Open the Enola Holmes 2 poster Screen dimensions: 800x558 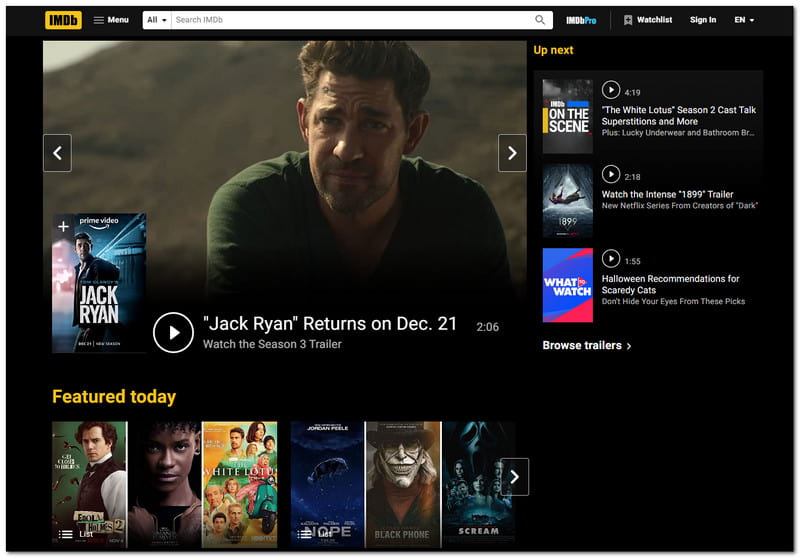89,485
